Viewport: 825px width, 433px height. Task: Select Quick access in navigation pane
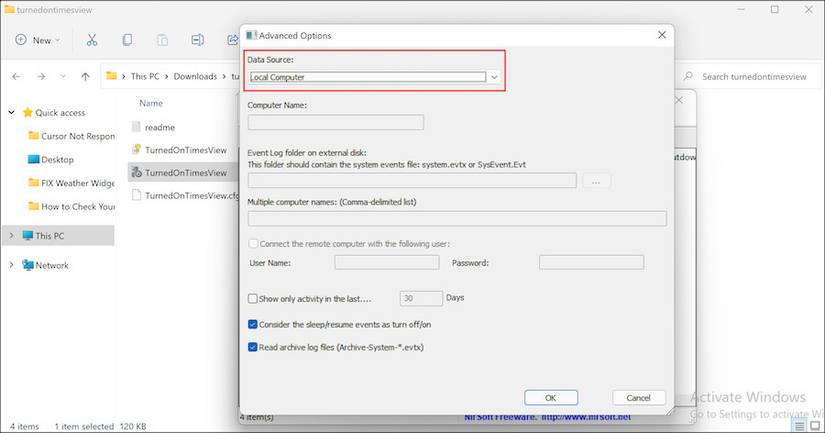(x=60, y=113)
